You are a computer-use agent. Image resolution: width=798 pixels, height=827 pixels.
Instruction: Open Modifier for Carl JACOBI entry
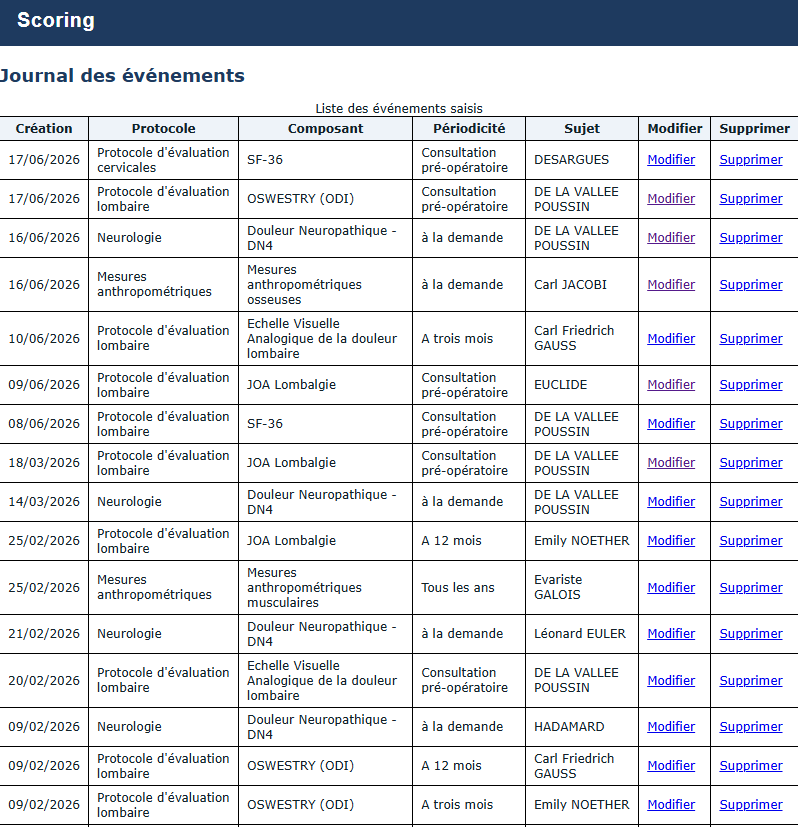tap(671, 284)
